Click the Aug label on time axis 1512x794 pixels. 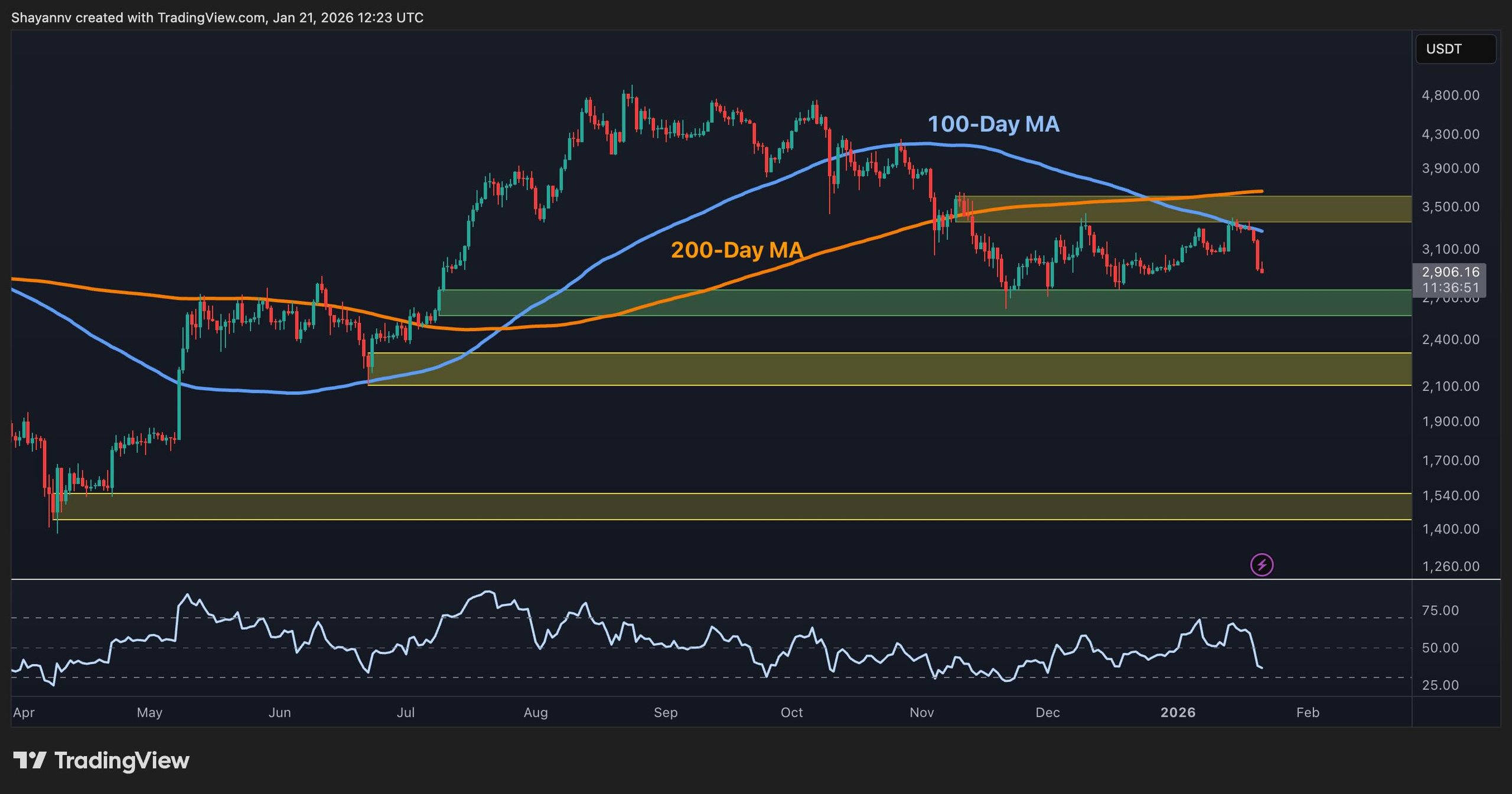(535, 713)
